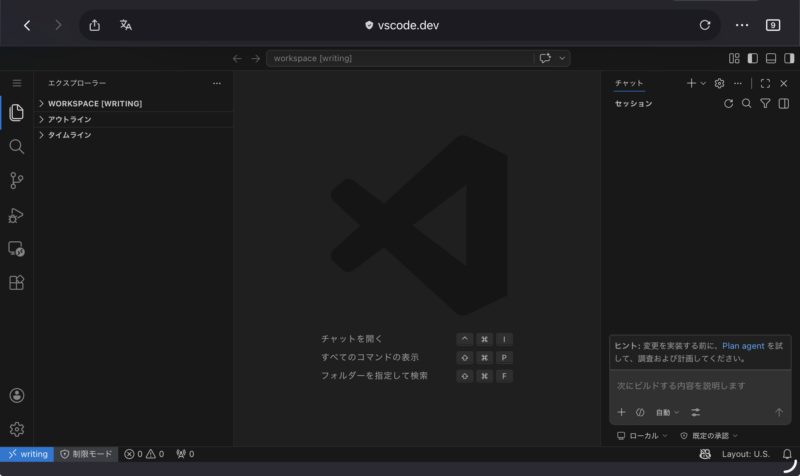The width and height of the screenshot is (800, 476).
Task: Open Explorer views and more actions menu
Action: [217, 83]
